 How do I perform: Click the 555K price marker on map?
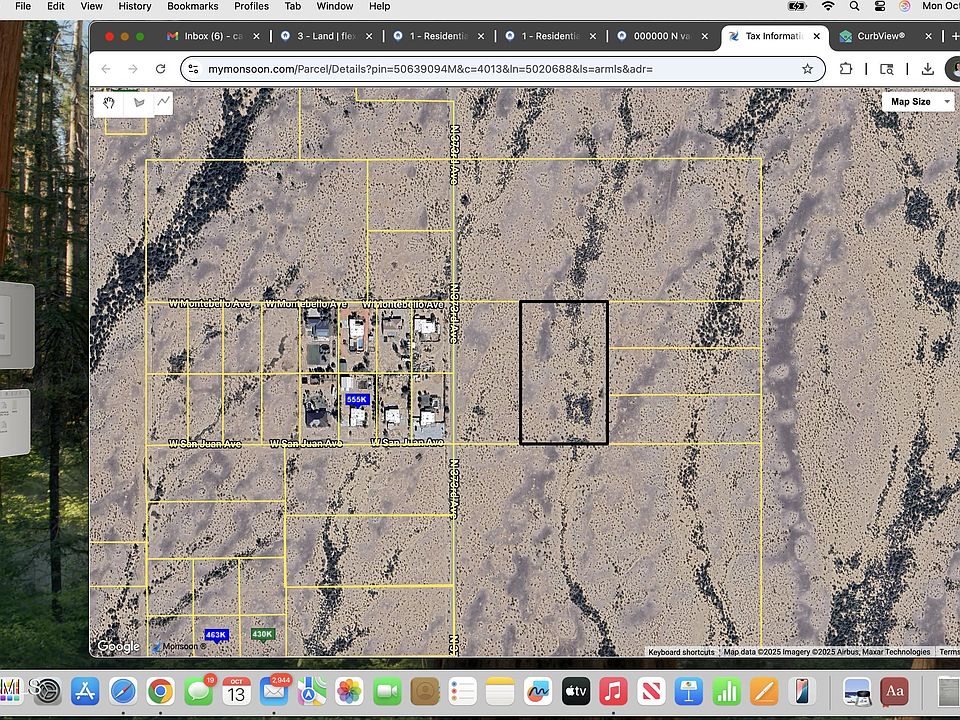[357, 399]
